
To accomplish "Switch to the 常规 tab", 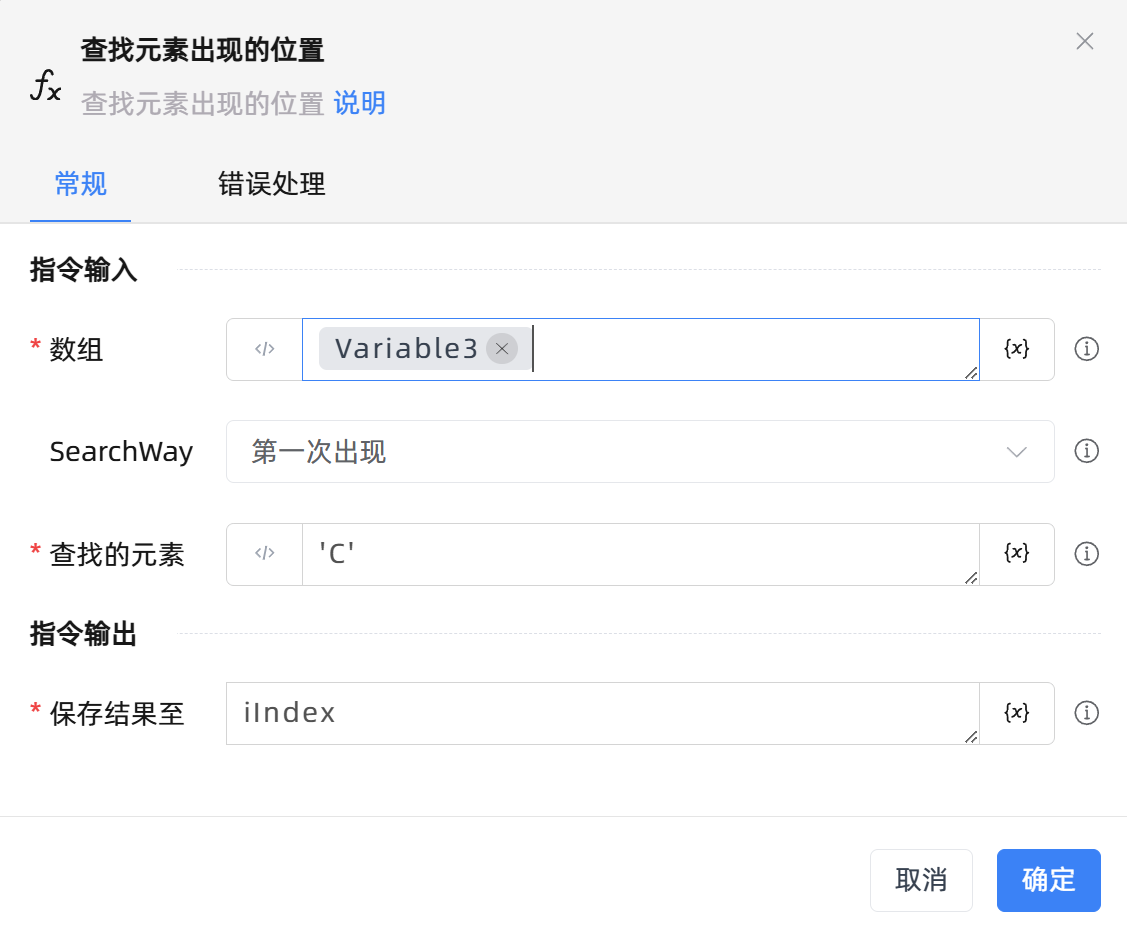I will pos(81,185).
